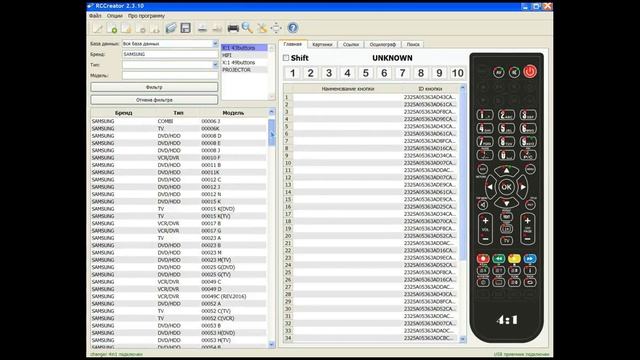Click the large number 5 button

(366, 73)
